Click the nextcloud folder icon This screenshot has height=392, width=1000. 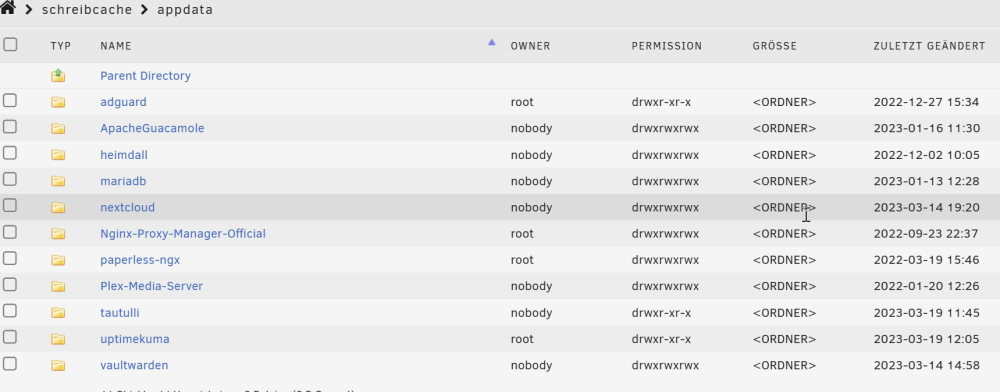pyautogui.click(x=58, y=207)
